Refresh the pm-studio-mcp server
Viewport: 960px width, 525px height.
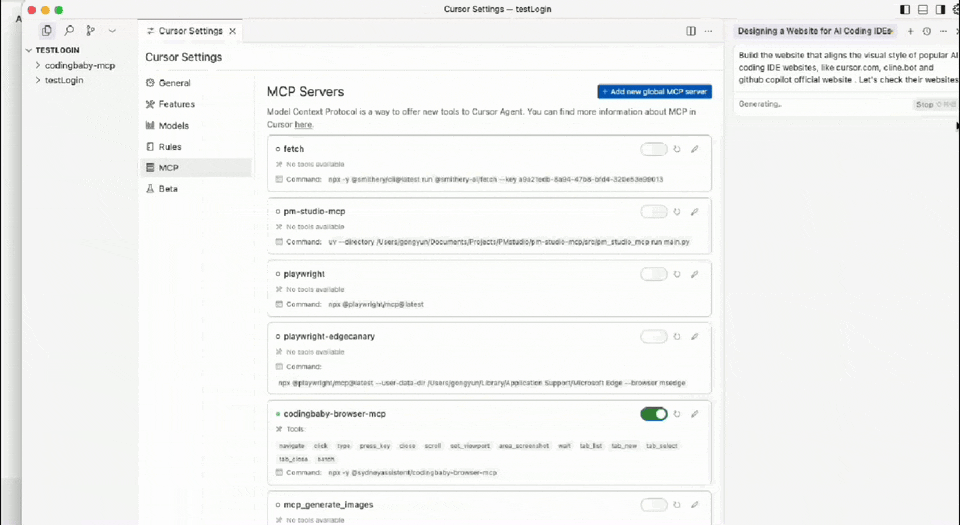677,212
